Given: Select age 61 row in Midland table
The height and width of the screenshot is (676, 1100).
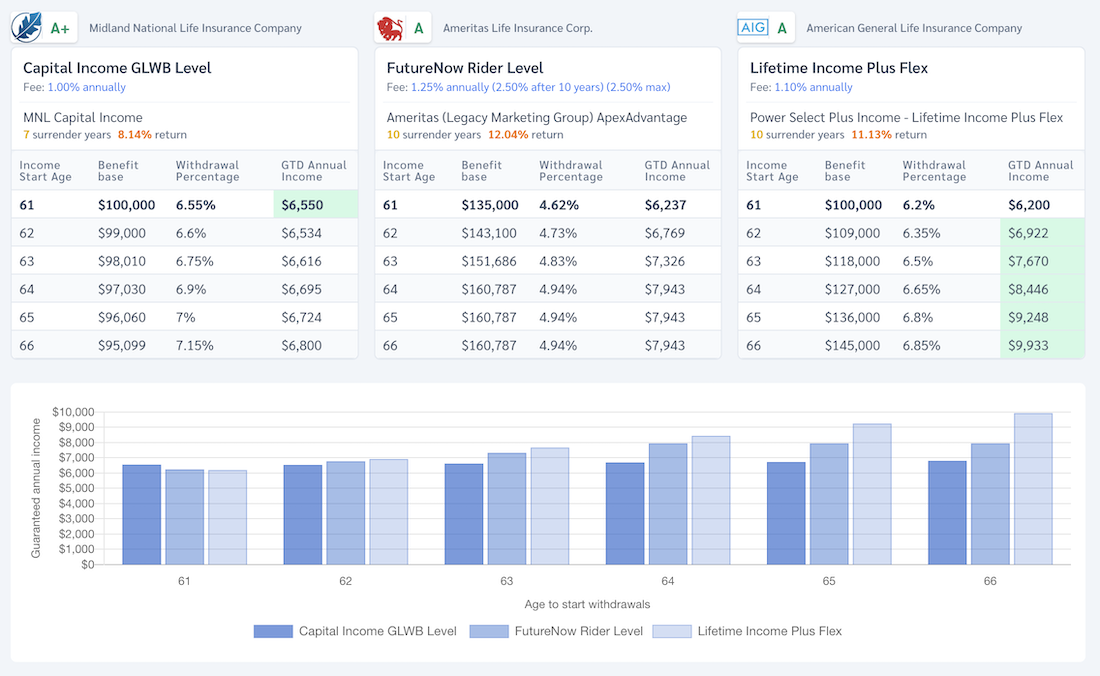Looking at the screenshot, I should pyautogui.click(x=185, y=205).
